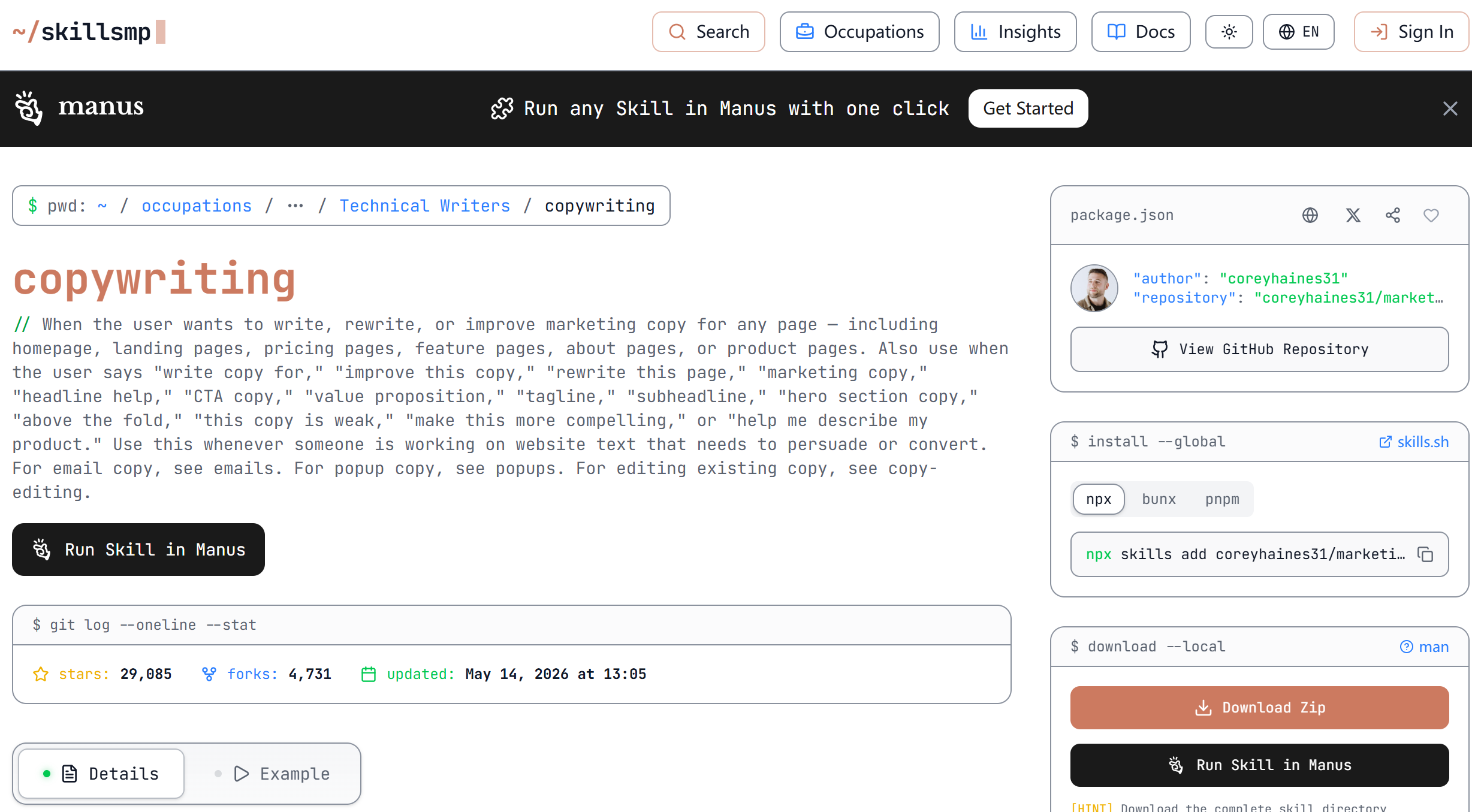Open the skillsmp home logo
This screenshot has height=812, width=1472.
point(89,32)
